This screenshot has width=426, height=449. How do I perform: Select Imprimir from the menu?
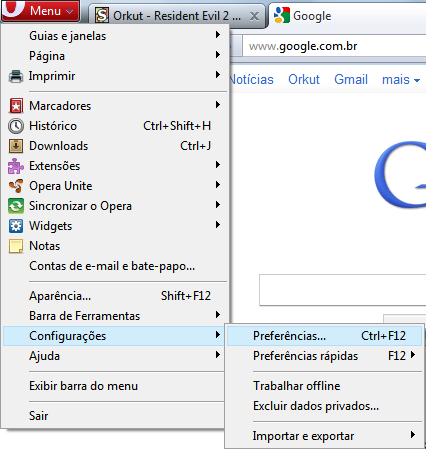click(115, 76)
